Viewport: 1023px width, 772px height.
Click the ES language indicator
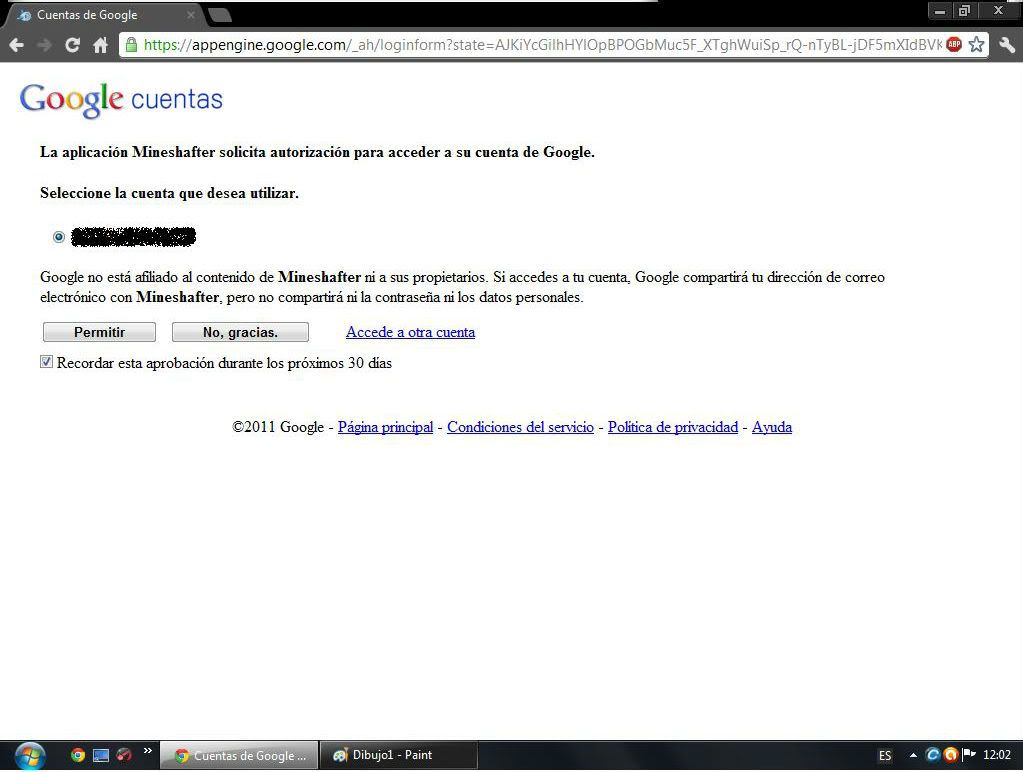[x=885, y=756]
